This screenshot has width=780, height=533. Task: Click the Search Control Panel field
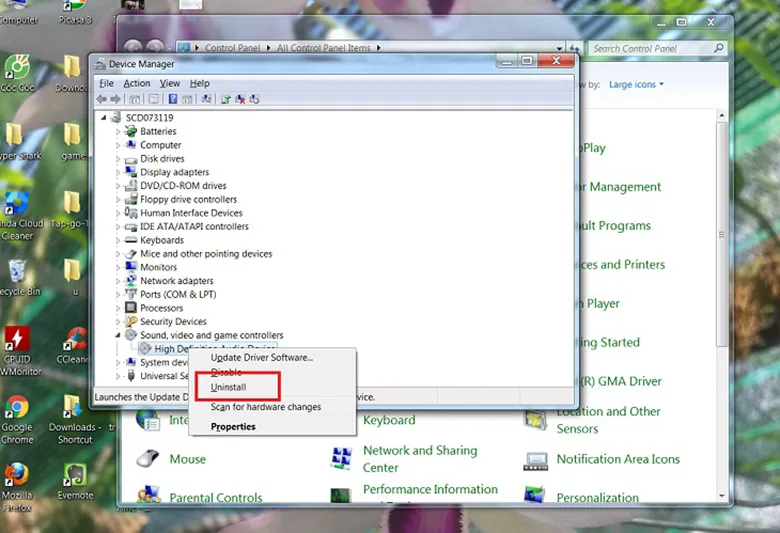pyautogui.click(x=650, y=48)
